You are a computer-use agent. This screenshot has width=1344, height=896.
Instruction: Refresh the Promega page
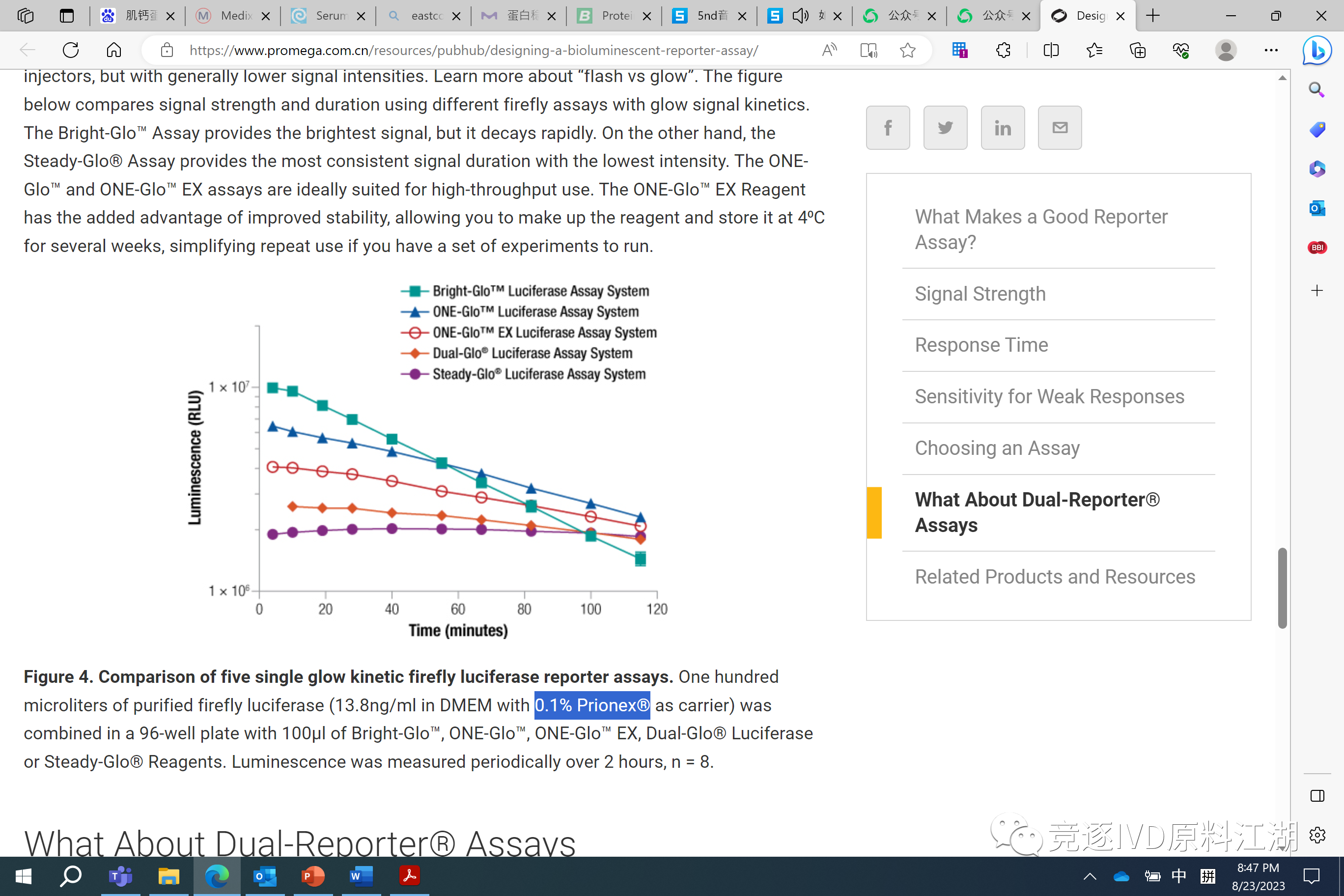[x=71, y=50]
